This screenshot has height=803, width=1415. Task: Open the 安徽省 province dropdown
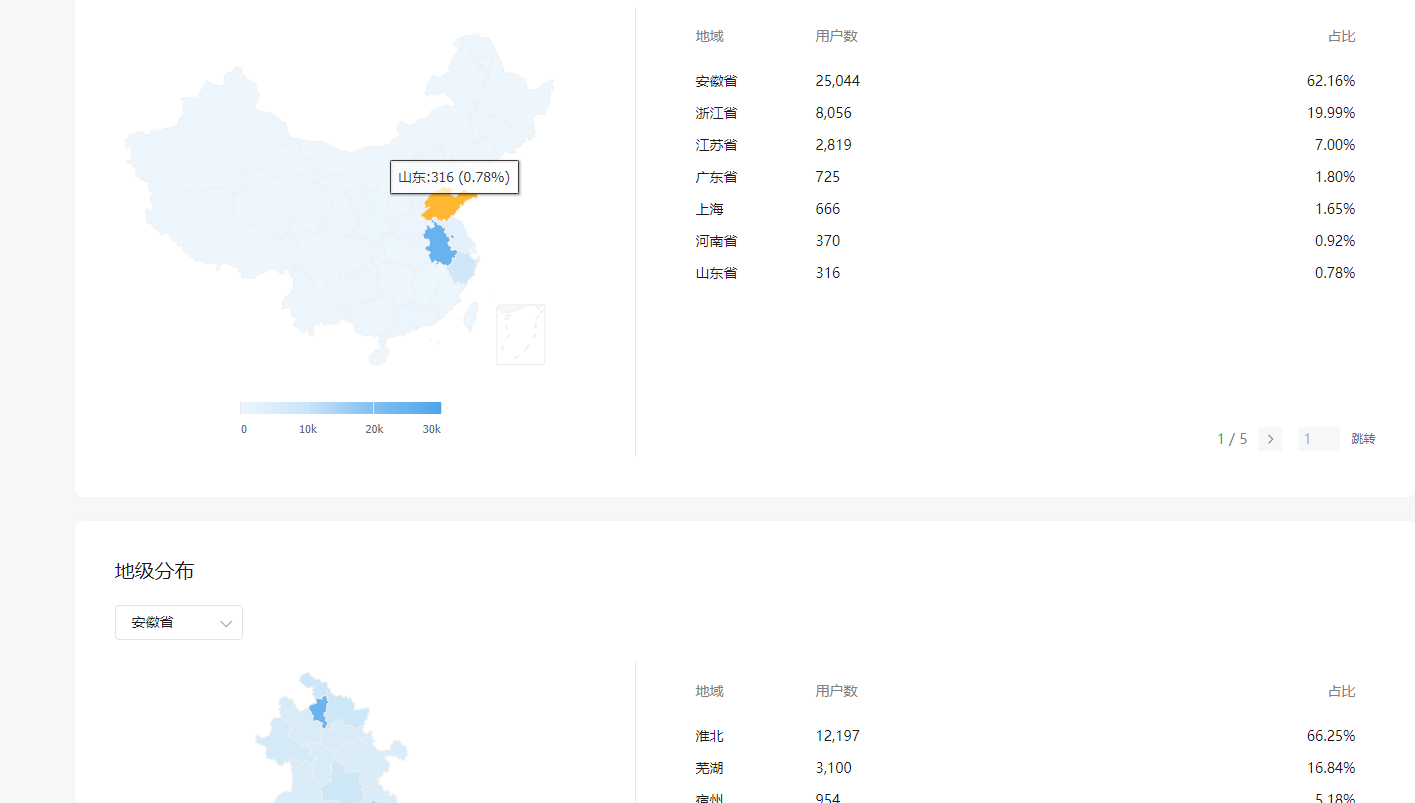coord(179,622)
